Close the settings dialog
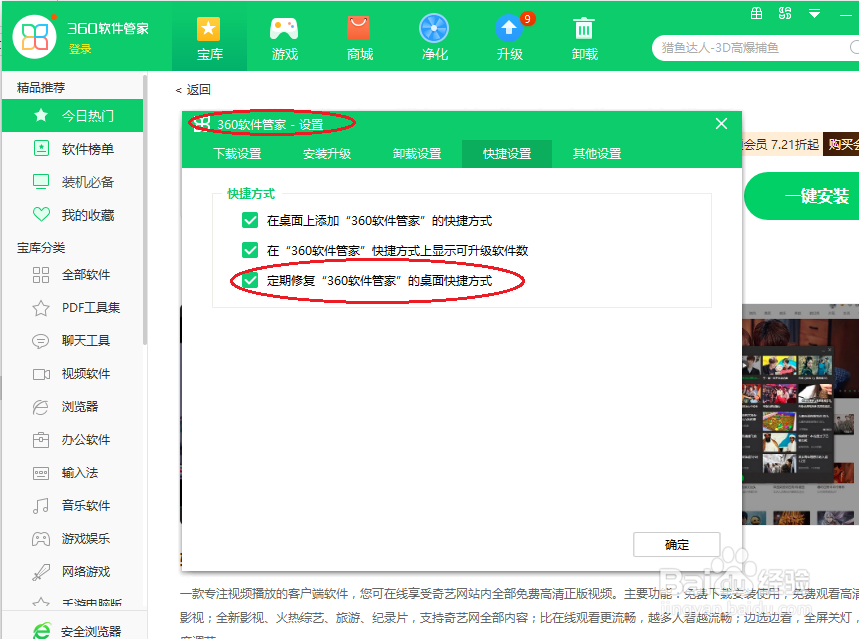This screenshot has height=639, width=859. coord(721,124)
